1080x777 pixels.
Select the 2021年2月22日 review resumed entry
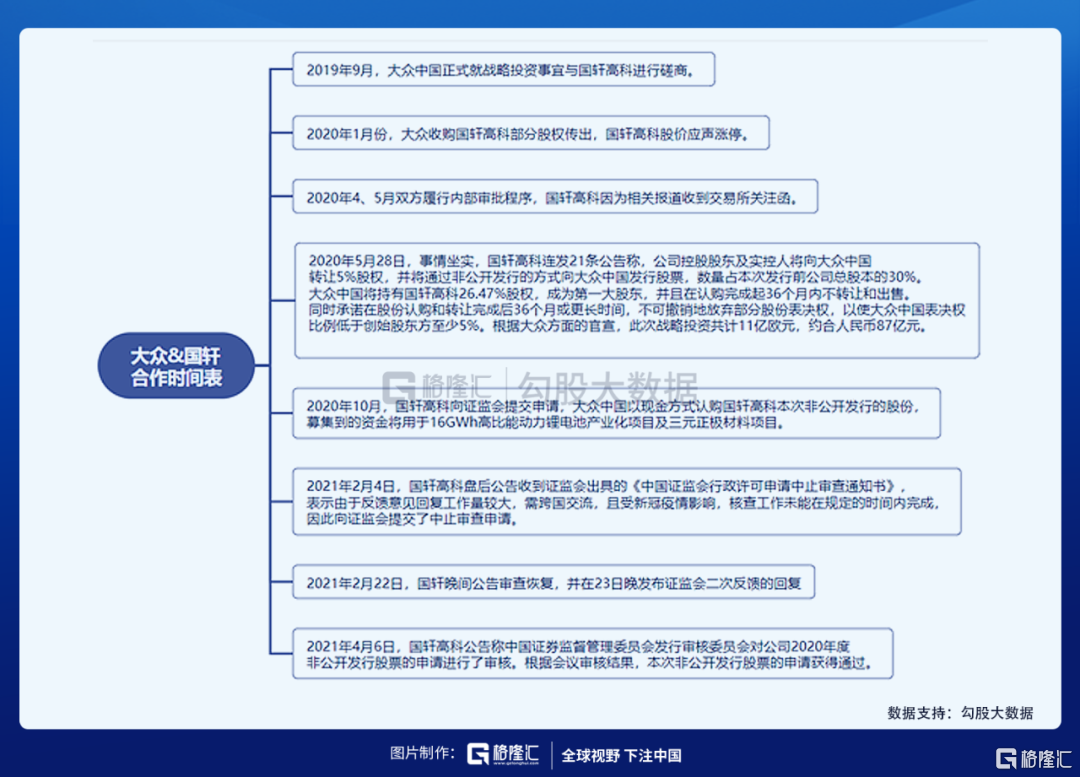[x=553, y=582]
